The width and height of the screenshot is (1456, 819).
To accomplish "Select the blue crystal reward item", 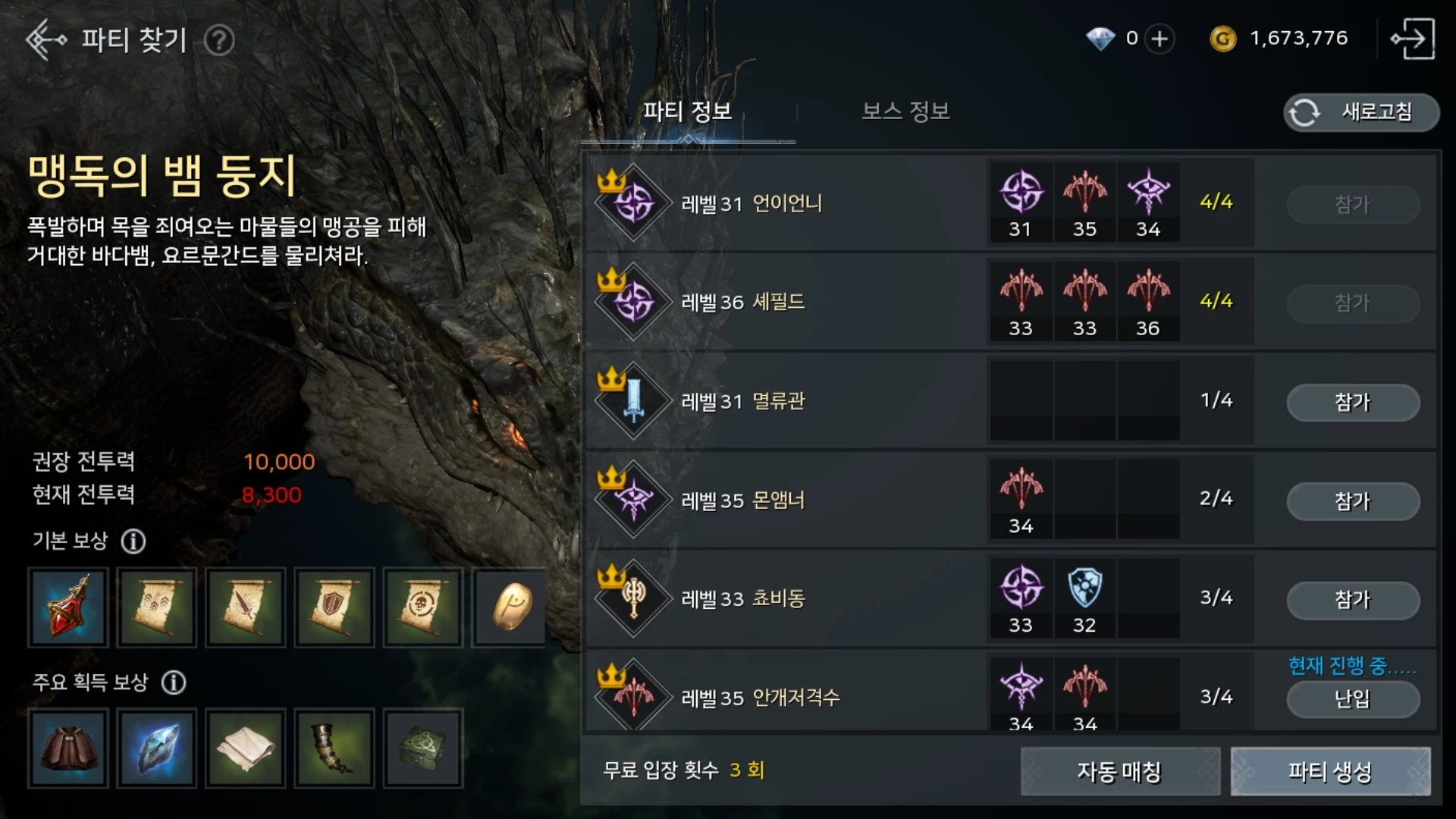I will 157,748.
